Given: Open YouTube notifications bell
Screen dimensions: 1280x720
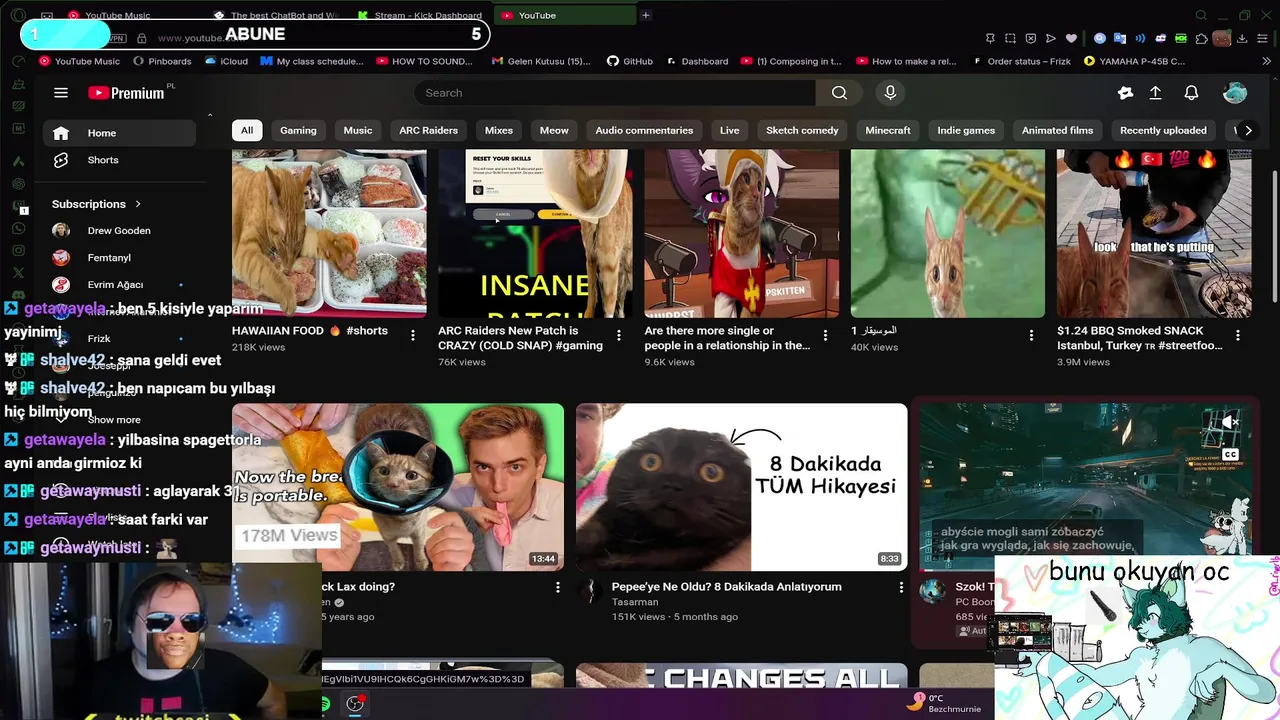Looking at the screenshot, I should coord(1191,93).
